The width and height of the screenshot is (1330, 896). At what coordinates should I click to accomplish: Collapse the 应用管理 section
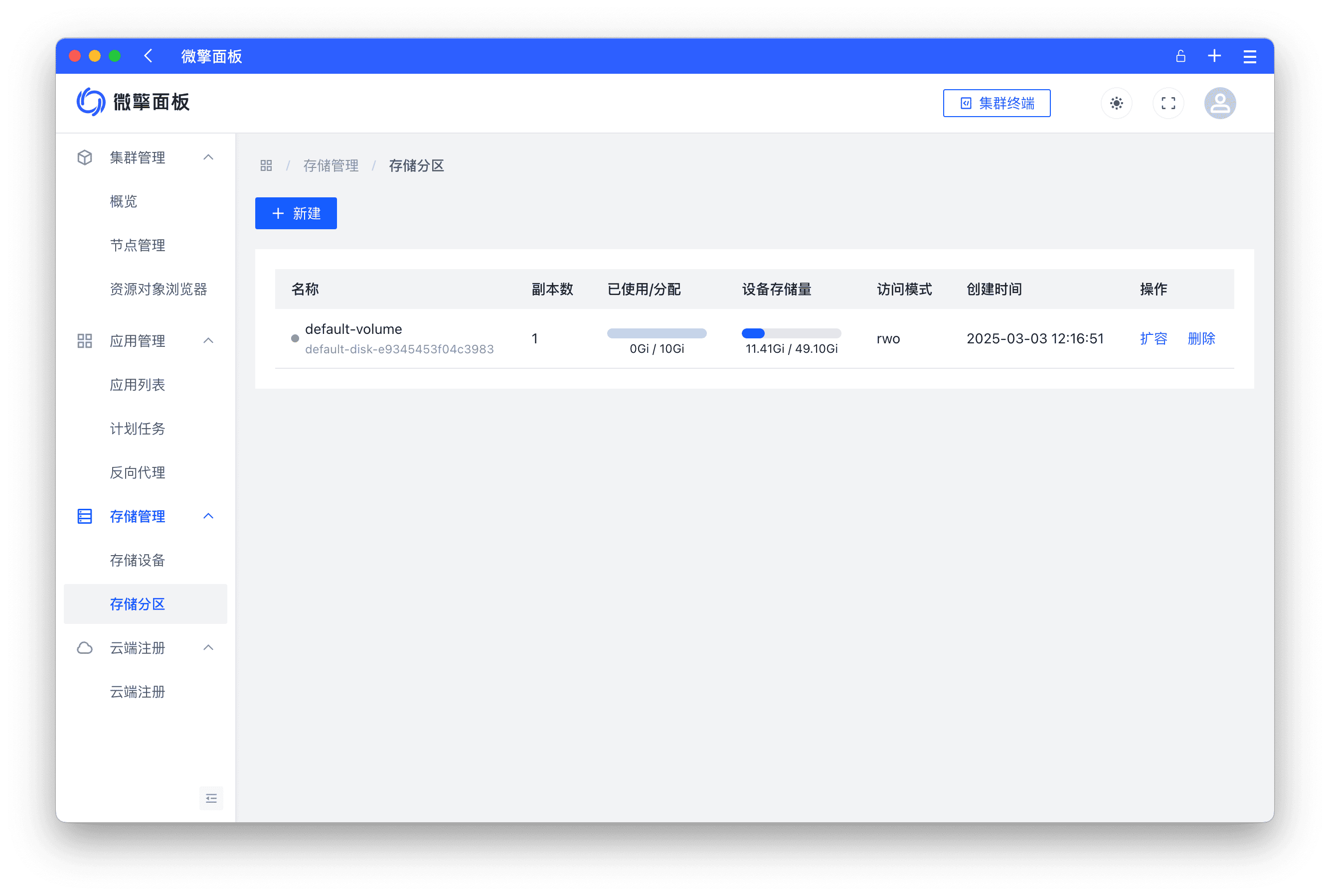click(x=208, y=340)
